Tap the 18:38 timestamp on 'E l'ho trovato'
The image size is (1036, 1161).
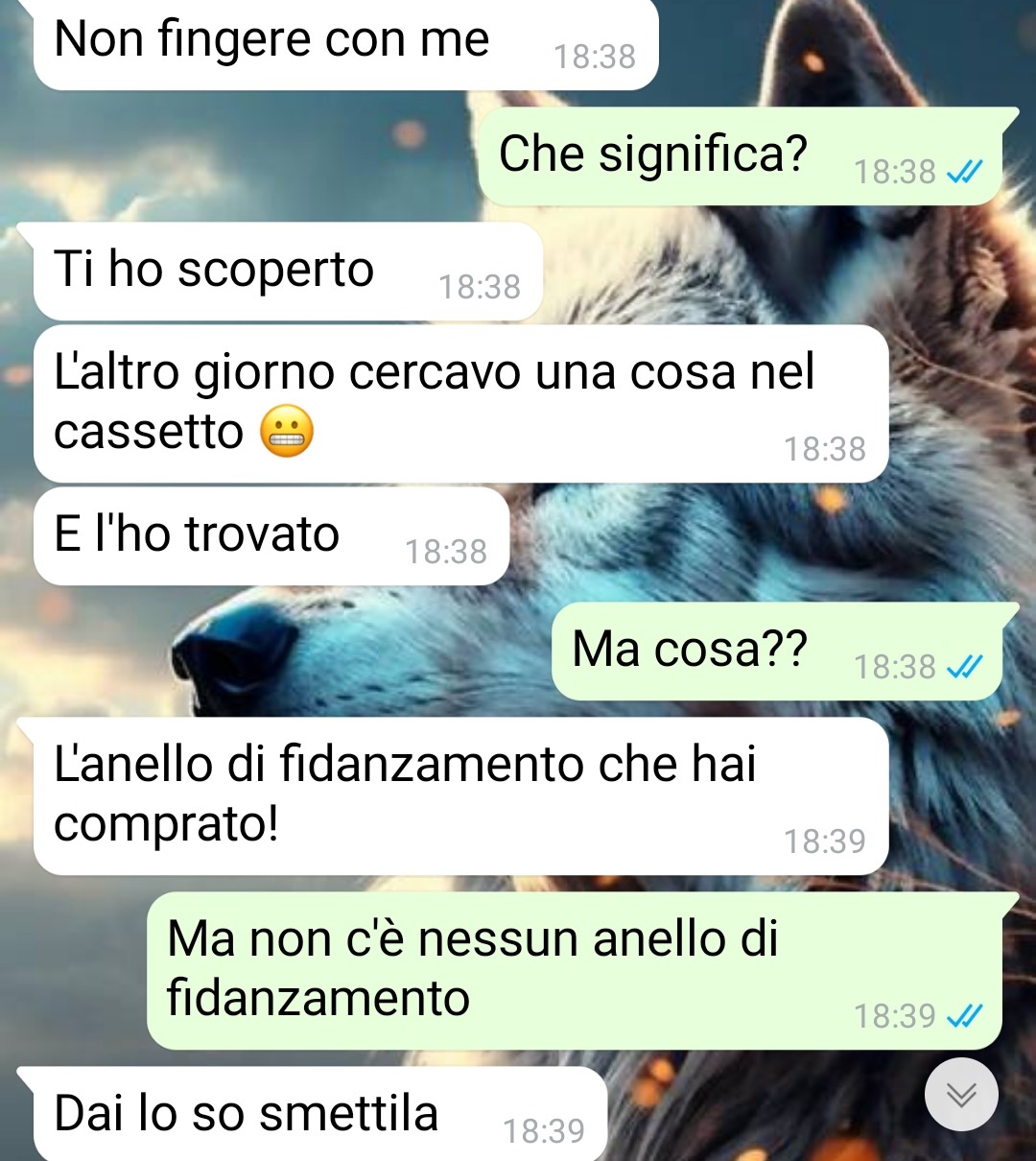click(445, 552)
